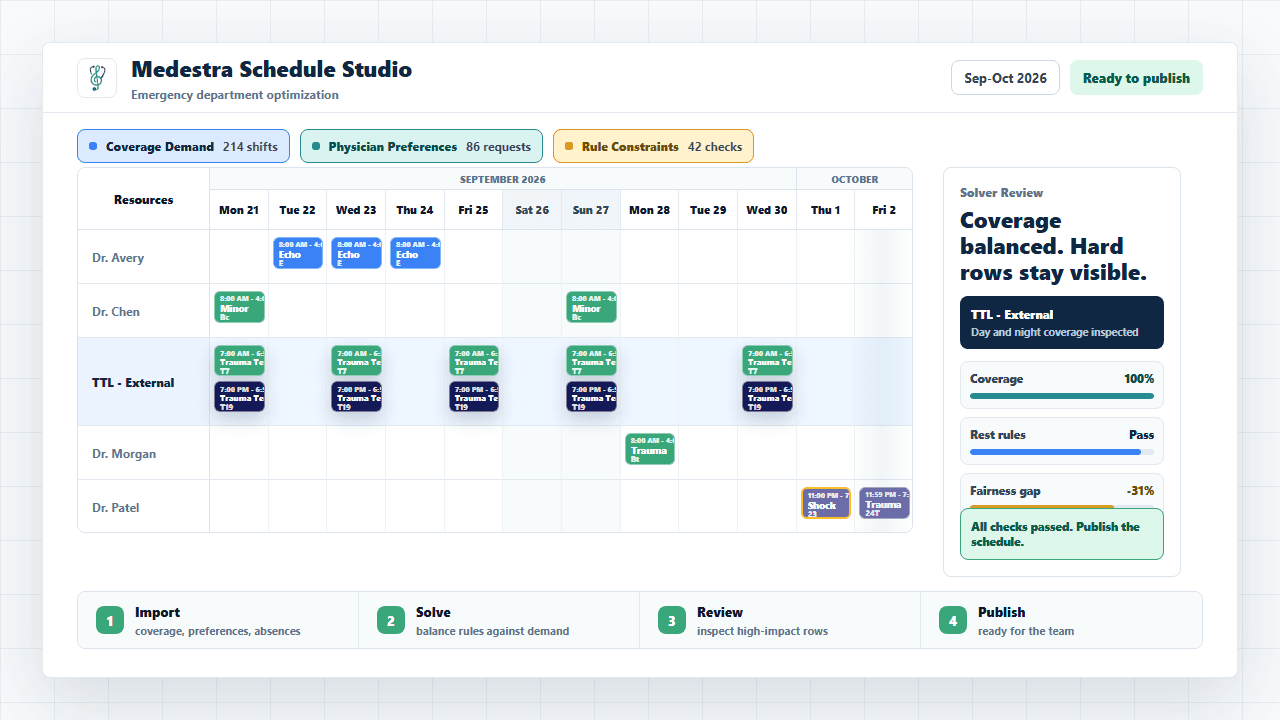This screenshot has height=720, width=1280.
Task: Open TTL 7:00 AM Trauma shift on Wed 23
Action: tap(356, 361)
